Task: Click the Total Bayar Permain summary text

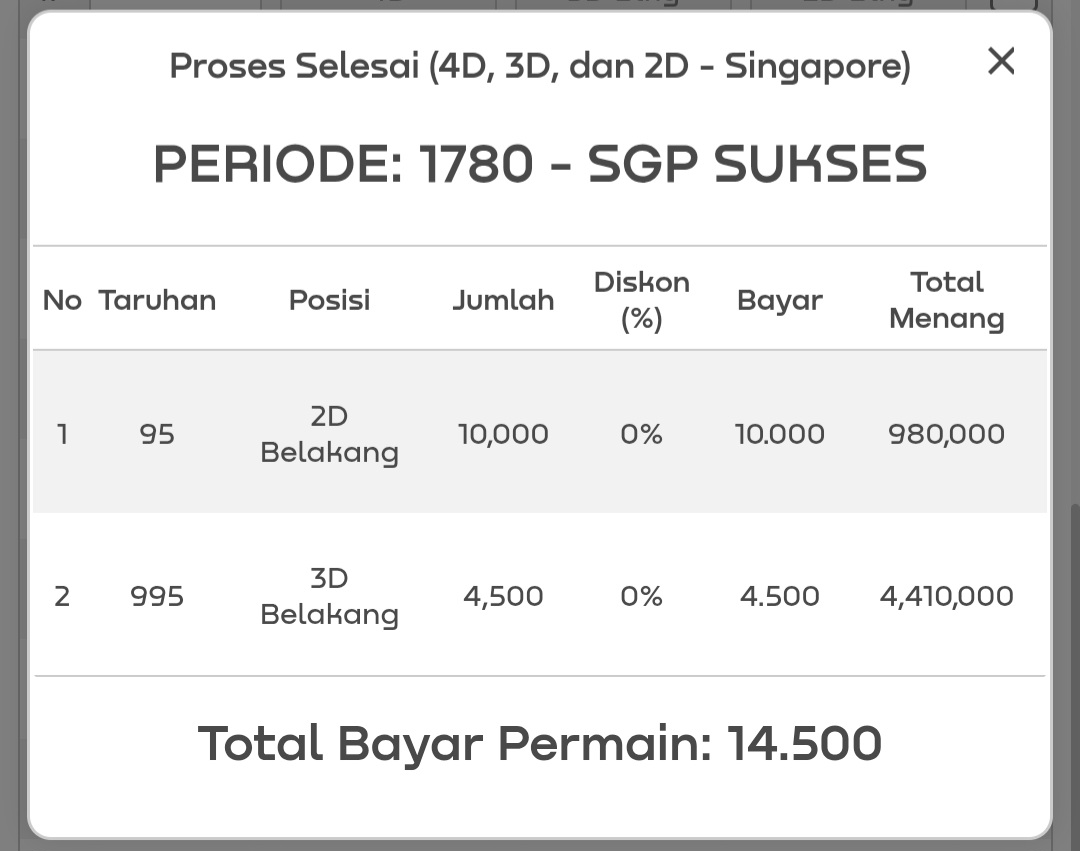Action: click(x=539, y=744)
